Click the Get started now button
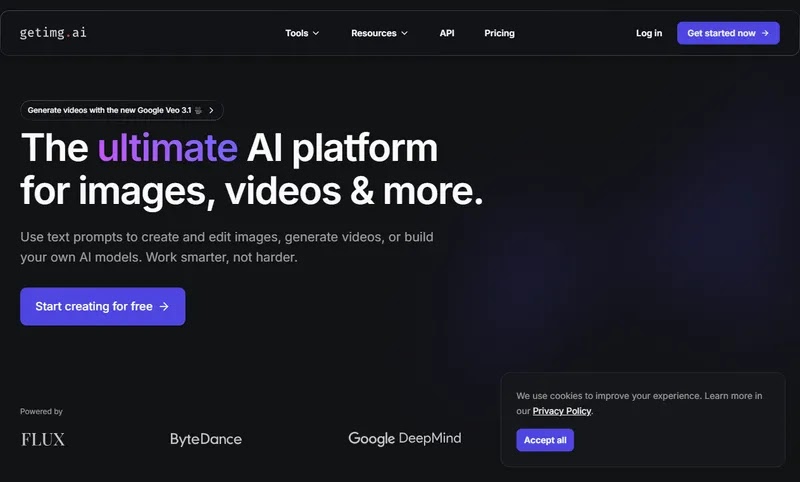The image size is (800, 482). click(728, 33)
